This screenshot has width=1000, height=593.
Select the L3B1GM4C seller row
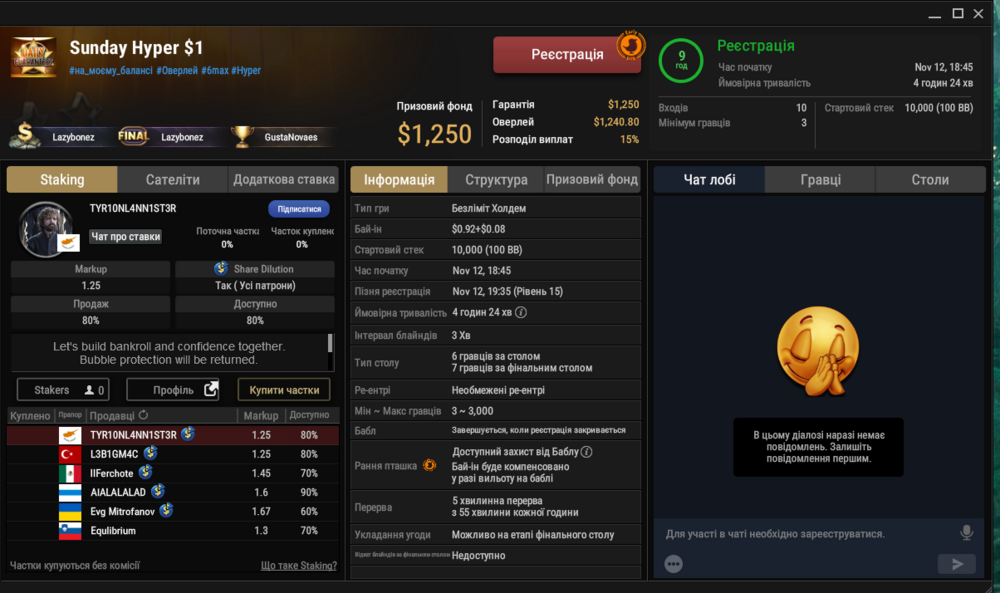click(x=172, y=454)
